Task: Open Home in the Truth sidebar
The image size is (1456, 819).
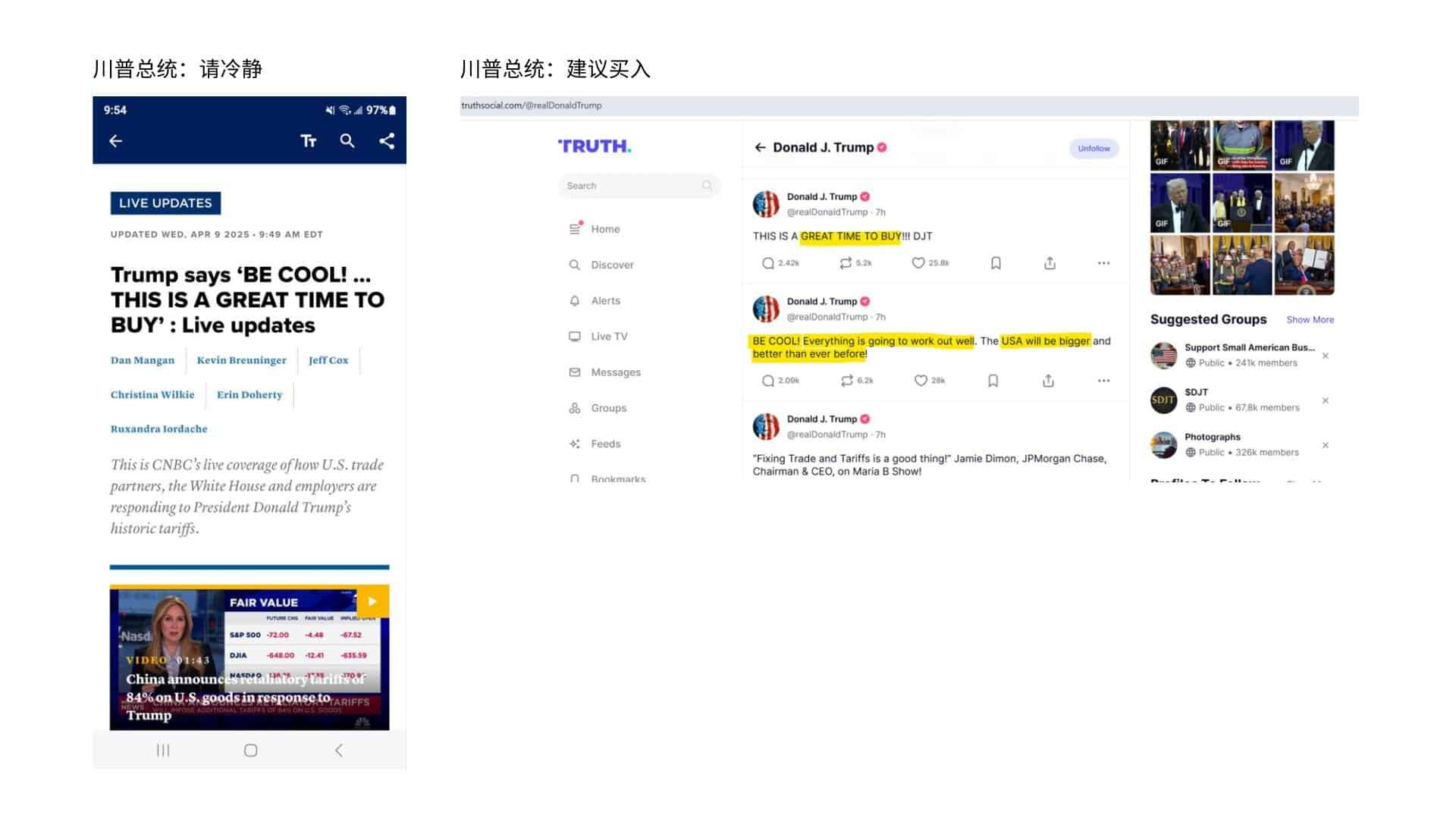Action: [x=595, y=229]
